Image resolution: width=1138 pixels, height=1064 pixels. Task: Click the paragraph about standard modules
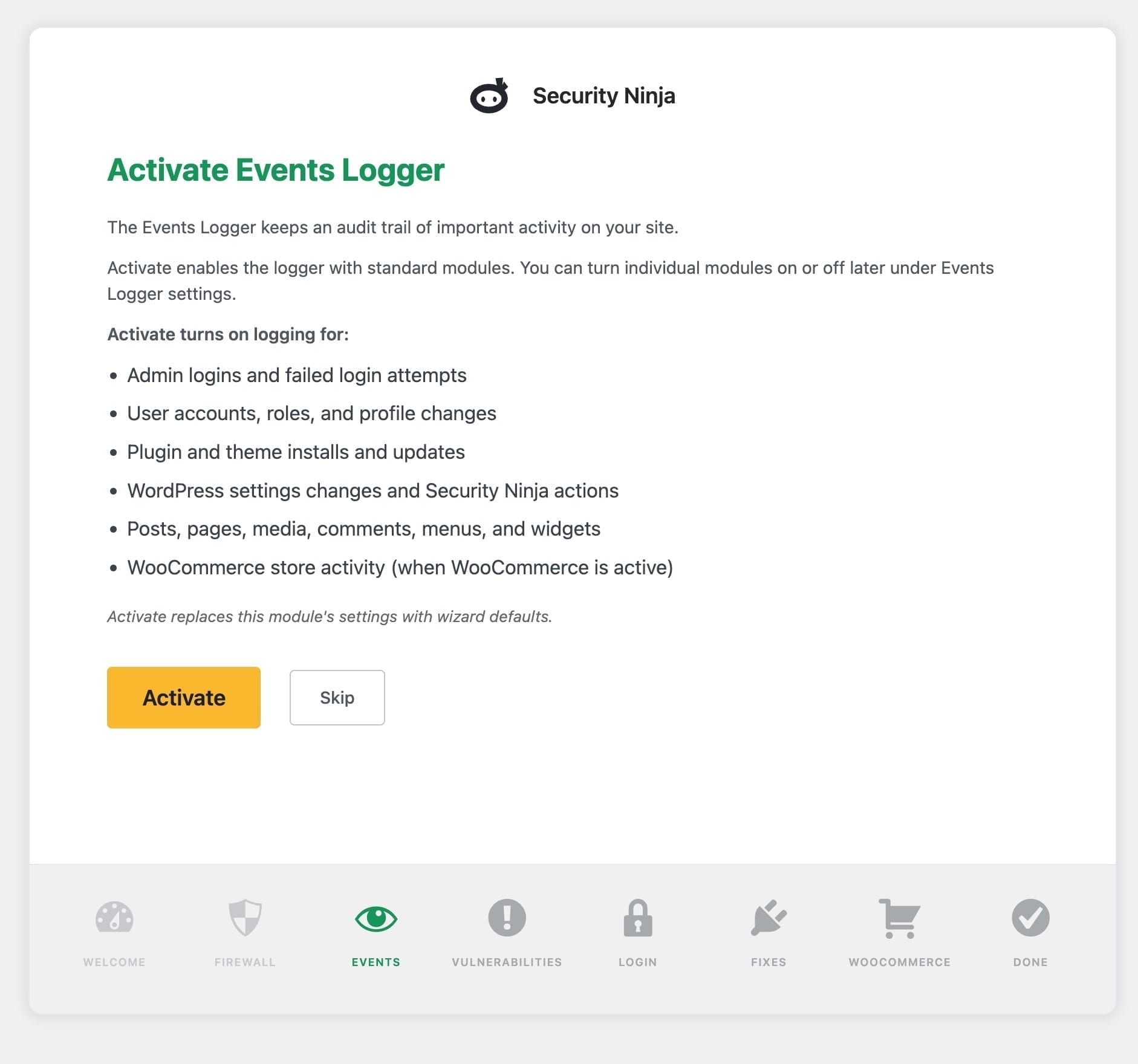pos(550,281)
